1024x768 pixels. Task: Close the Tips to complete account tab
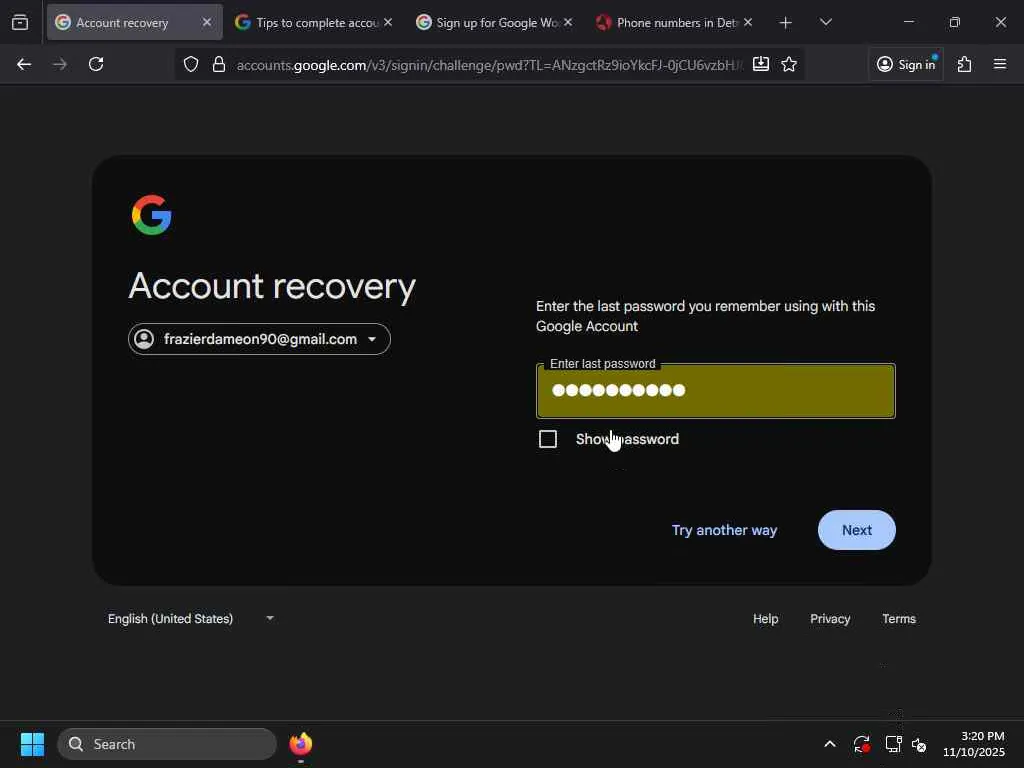point(388,22)
